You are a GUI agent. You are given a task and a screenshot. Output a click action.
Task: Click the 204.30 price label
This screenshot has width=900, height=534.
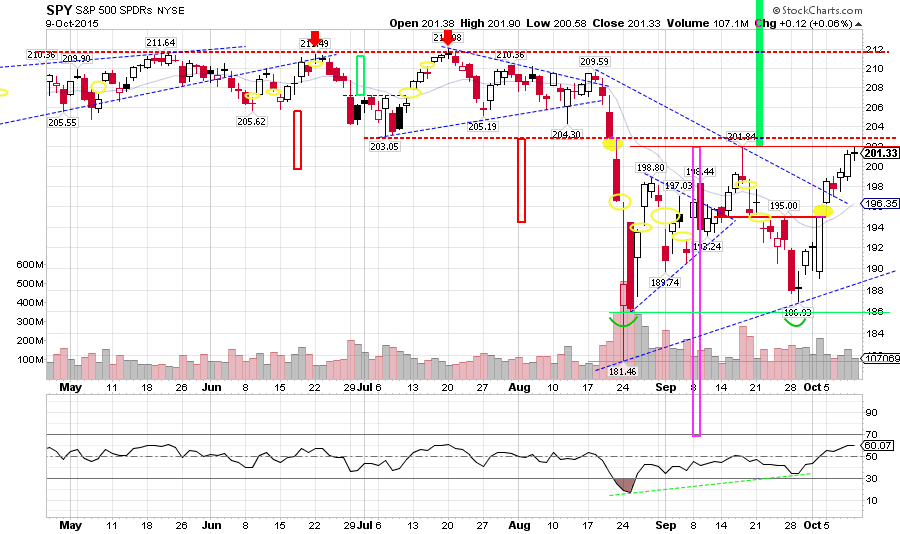(567, 134)
